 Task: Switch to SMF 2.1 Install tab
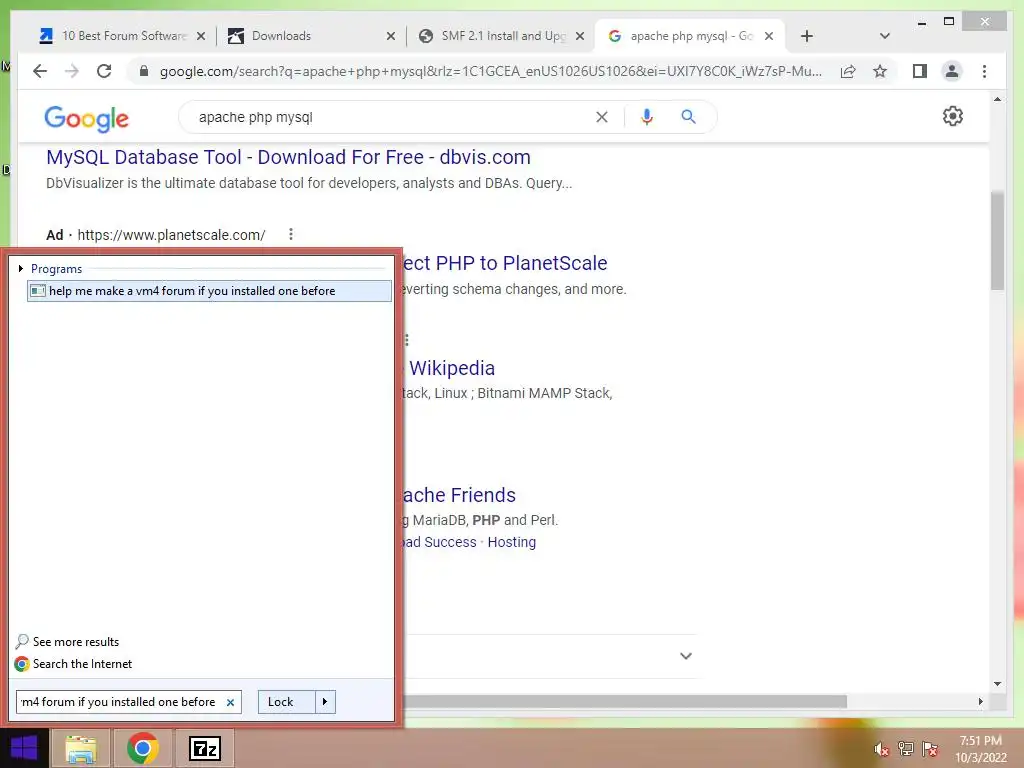(x=500, y=36)
